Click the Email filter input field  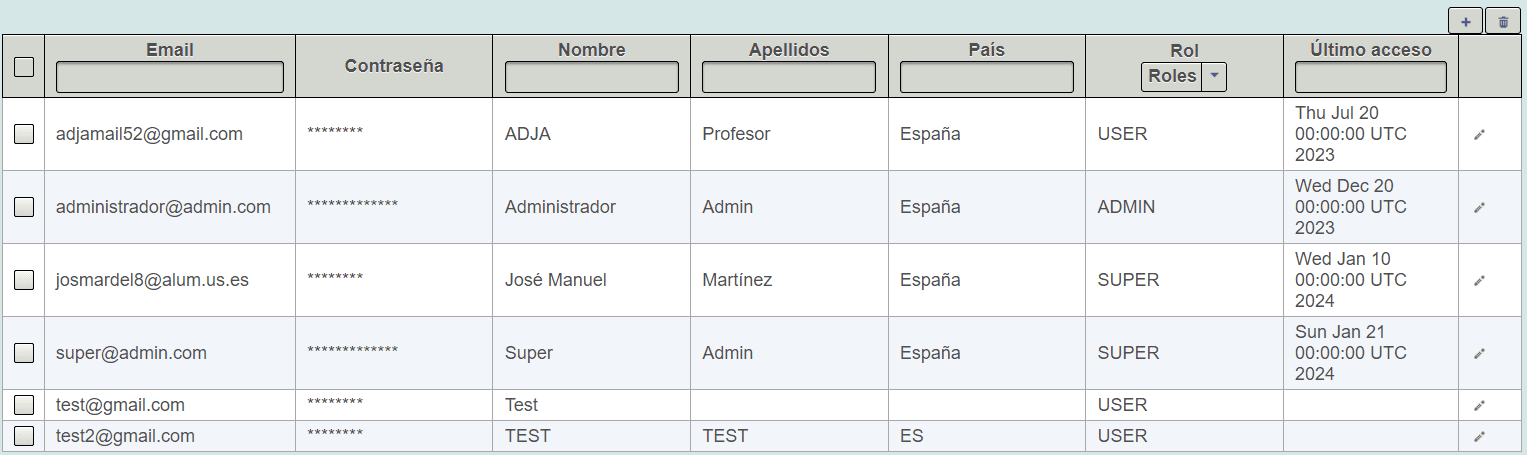pyautogui.click(x=169, y=77)
